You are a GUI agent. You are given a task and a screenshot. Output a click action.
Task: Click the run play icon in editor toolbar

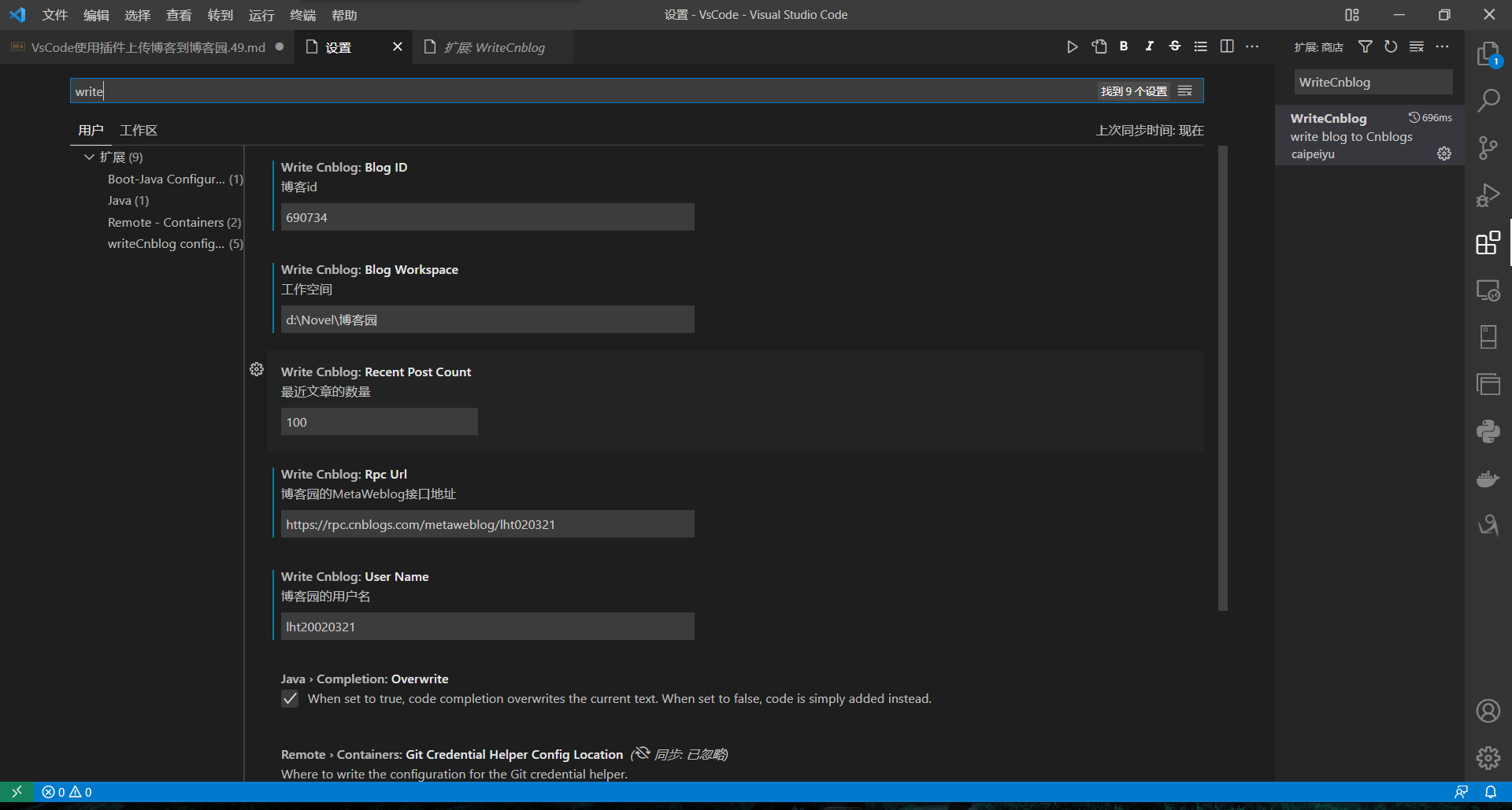coord(1072,47)
